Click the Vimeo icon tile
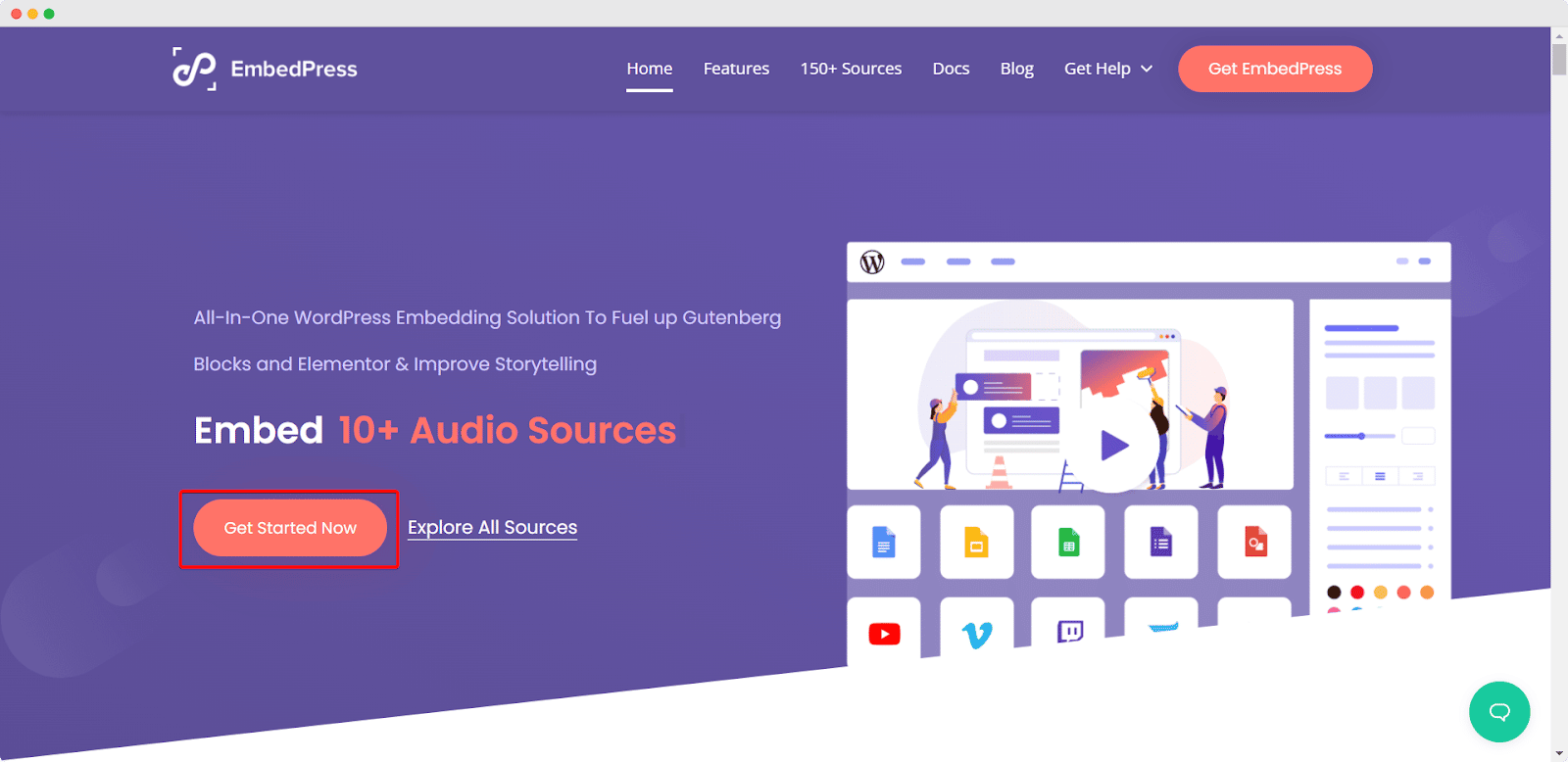 [976, 627]
